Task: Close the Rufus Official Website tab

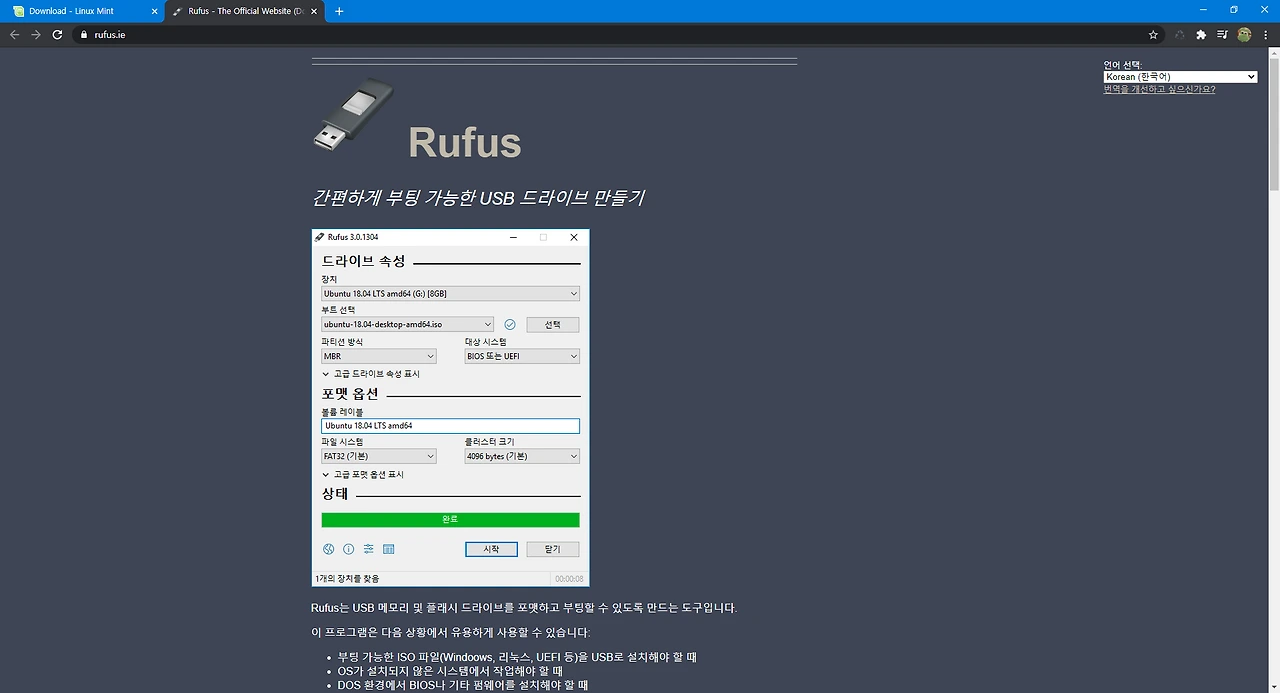Action: coord(316,11)
